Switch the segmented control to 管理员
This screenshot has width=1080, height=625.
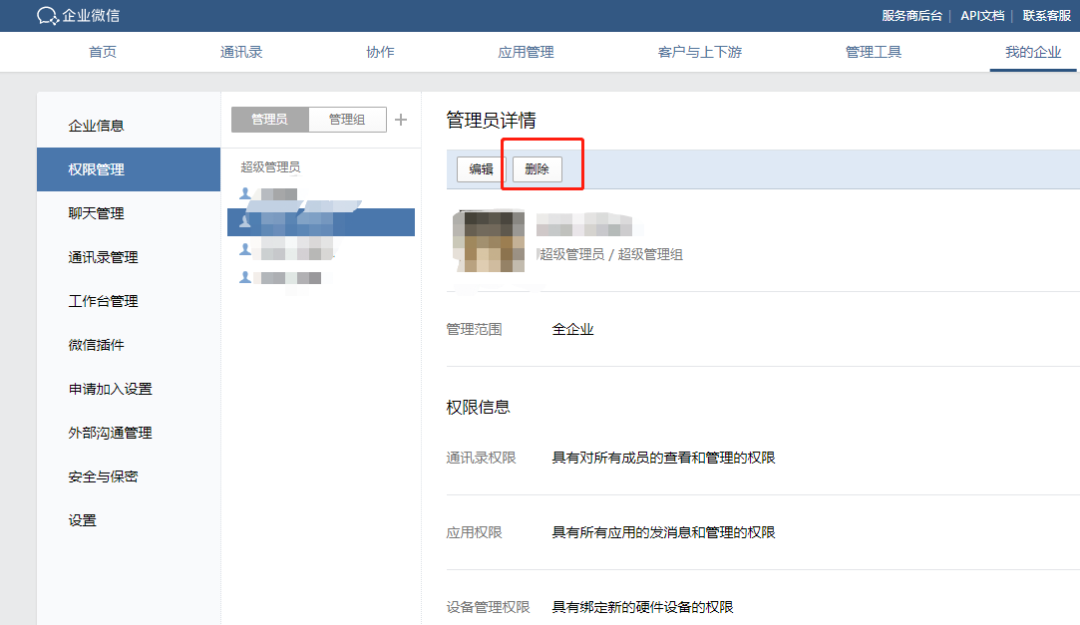pos(268,118)
